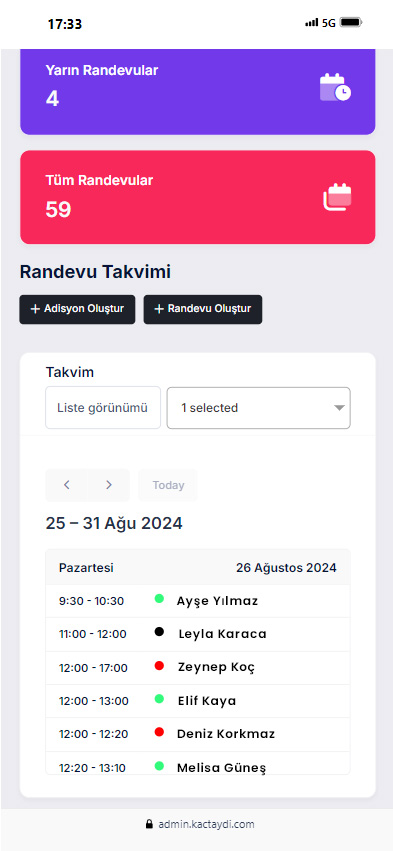
Task: Advance to next week with right chevron
Action: click(109, 485)
